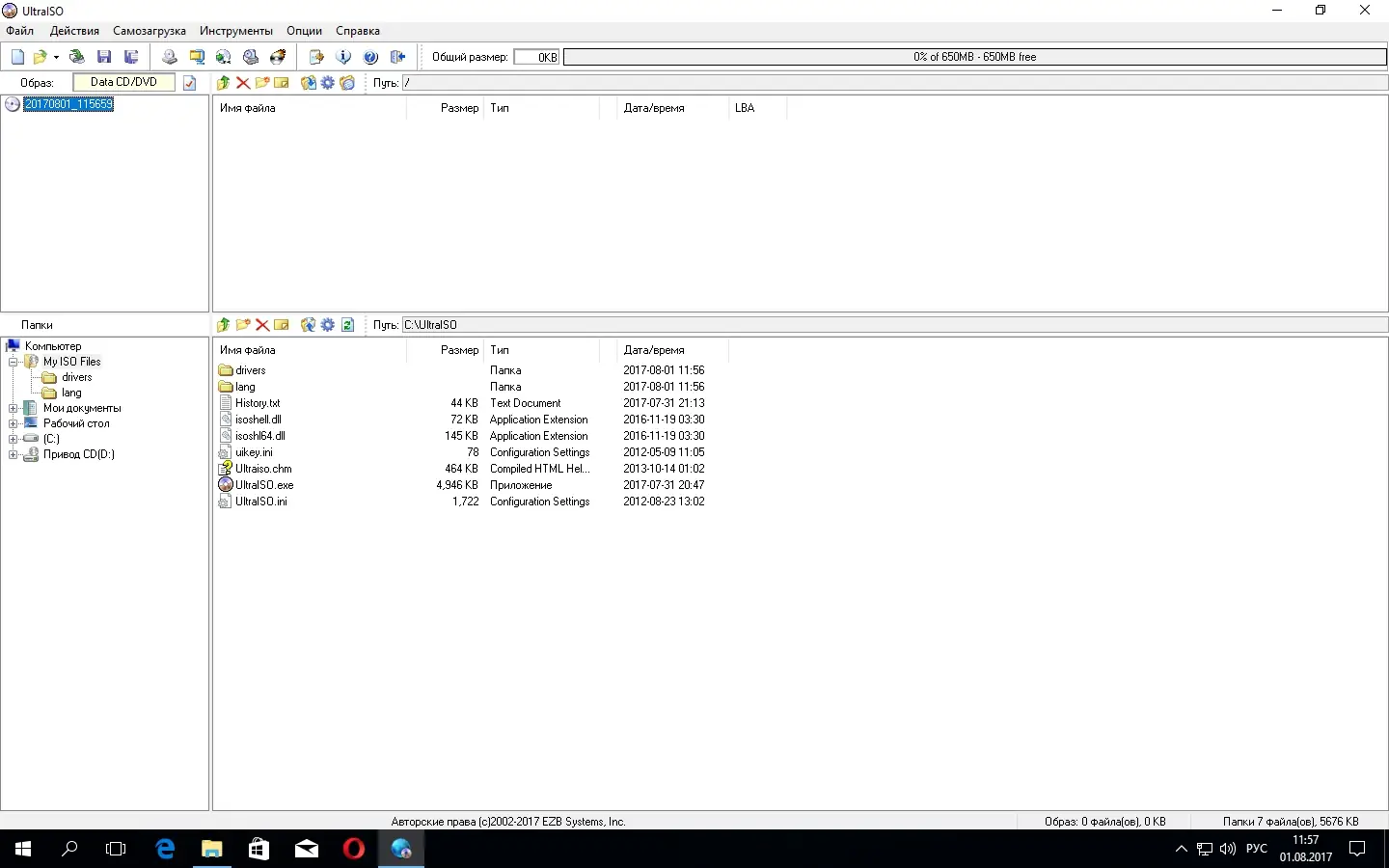Open File Explorer from the taskbar
1389x868 pixels.
pyautogui.click(x=211, y=849)
